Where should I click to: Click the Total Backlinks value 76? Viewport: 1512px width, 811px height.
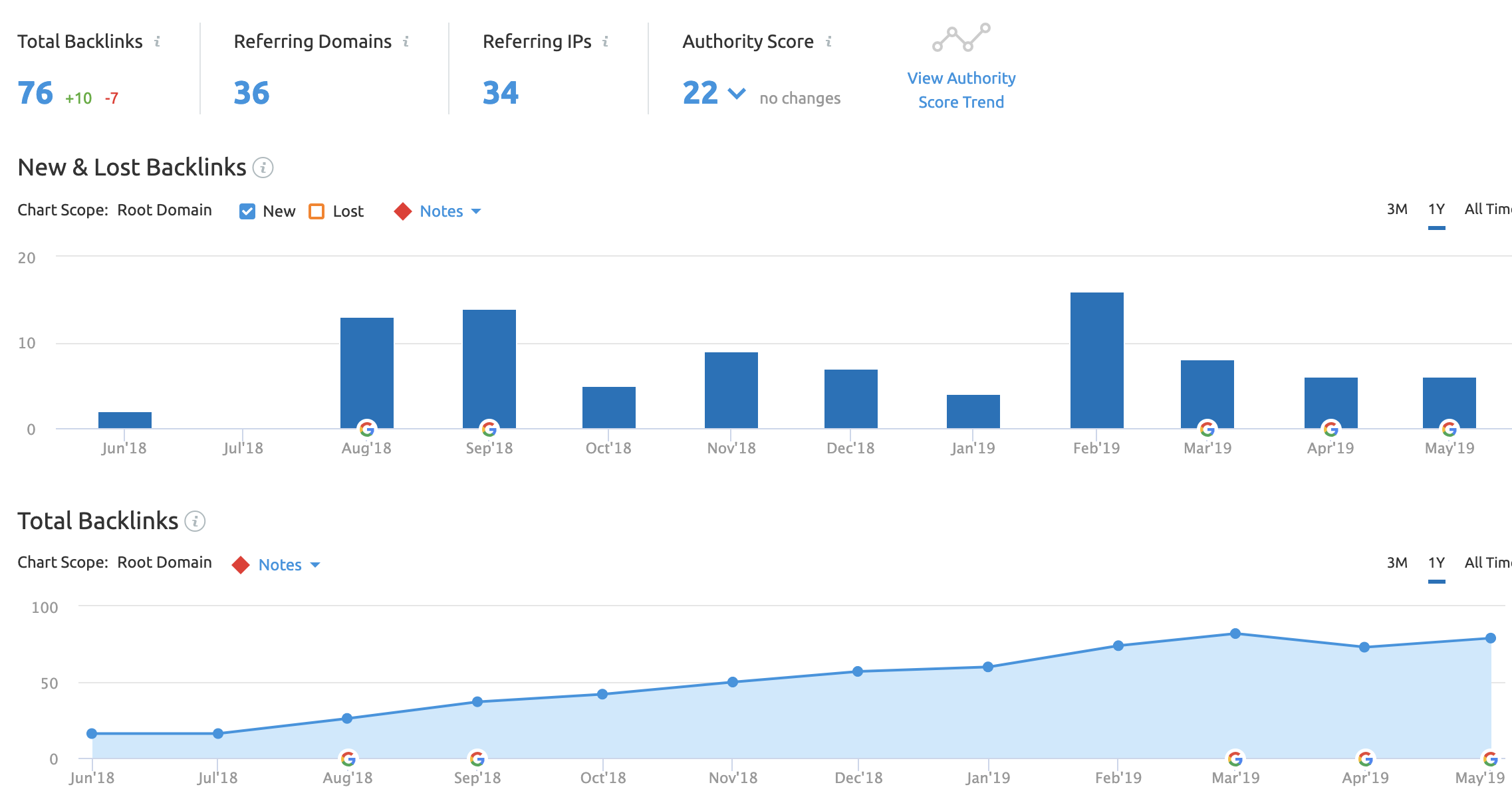click(35, 93)
